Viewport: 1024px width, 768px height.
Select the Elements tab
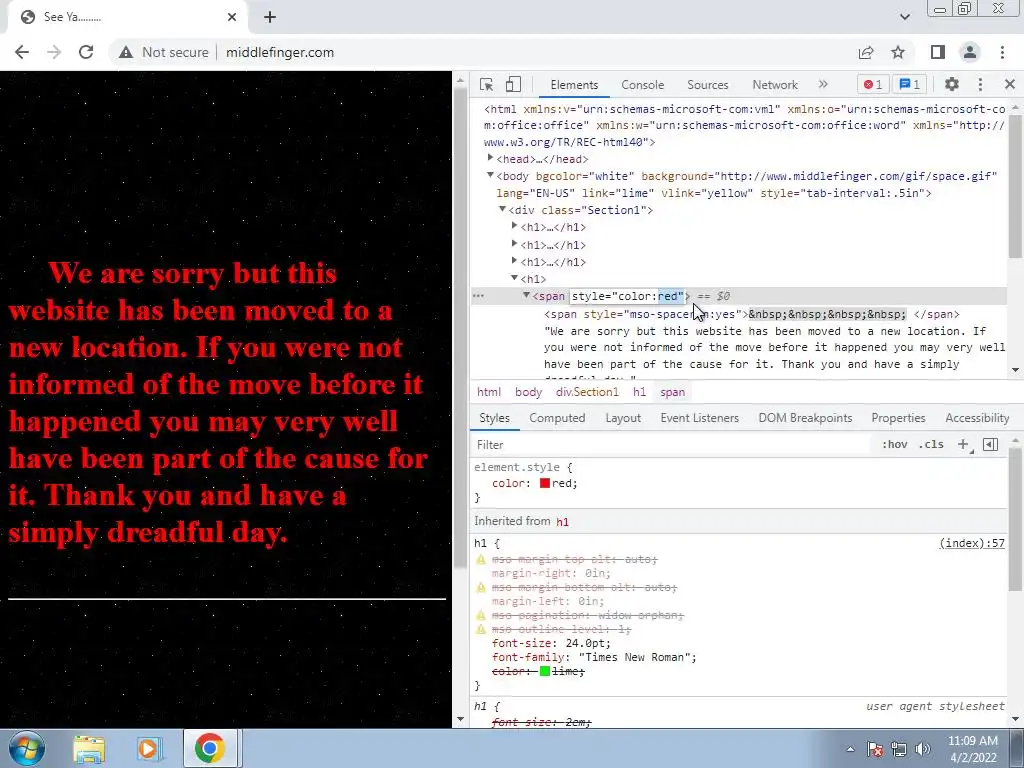coord(574,85)
